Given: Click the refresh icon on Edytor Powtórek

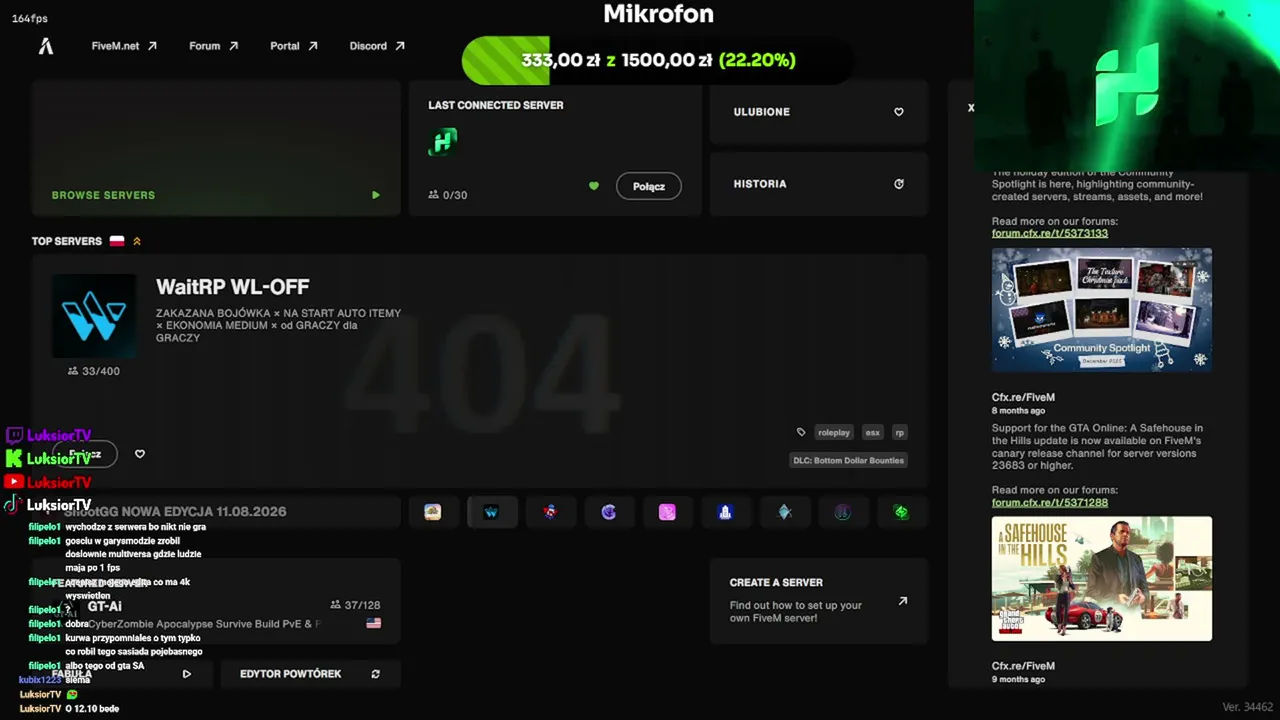Looking at the screenshot, I should pyautogui.click(x=376, y=674).
